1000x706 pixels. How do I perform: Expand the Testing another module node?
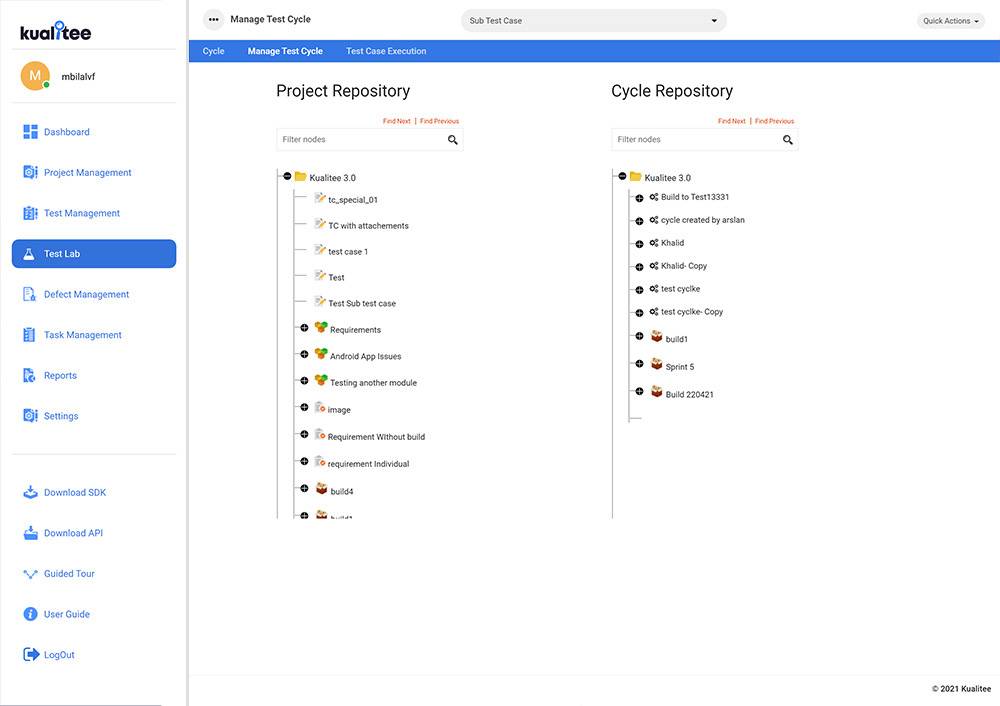[x=304, y=381]
